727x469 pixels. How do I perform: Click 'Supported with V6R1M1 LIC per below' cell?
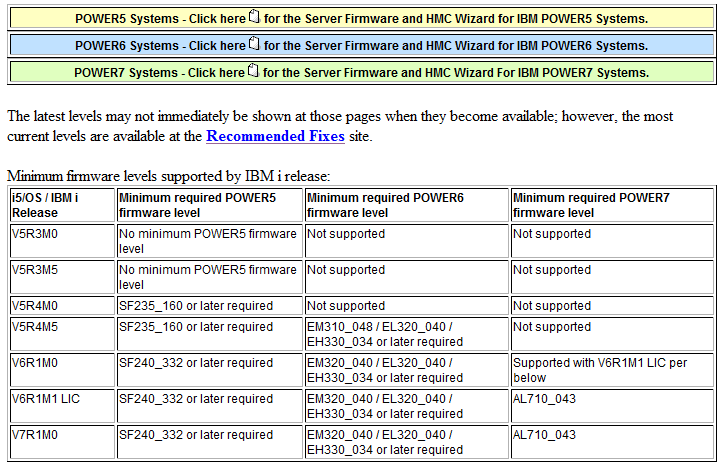pyautogui.click(x=612, y=370)
